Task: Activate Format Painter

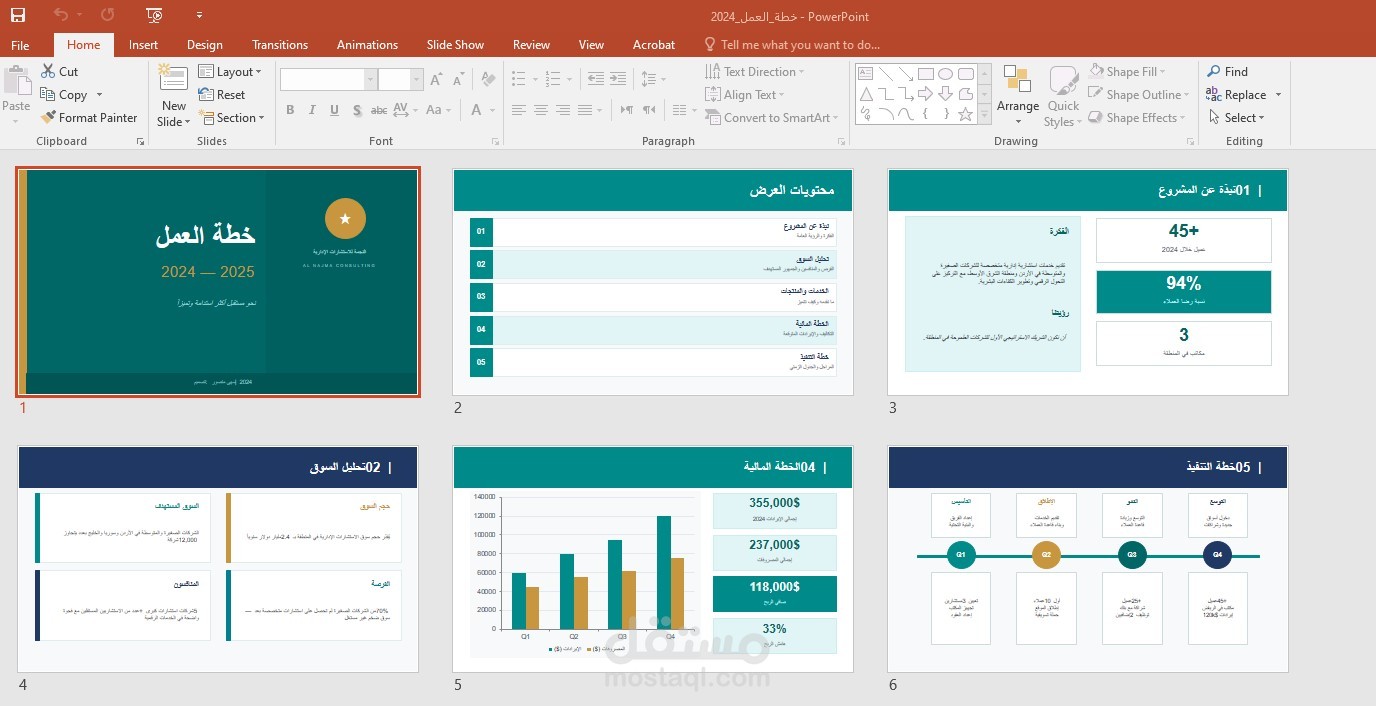Action: pos(89,118)
